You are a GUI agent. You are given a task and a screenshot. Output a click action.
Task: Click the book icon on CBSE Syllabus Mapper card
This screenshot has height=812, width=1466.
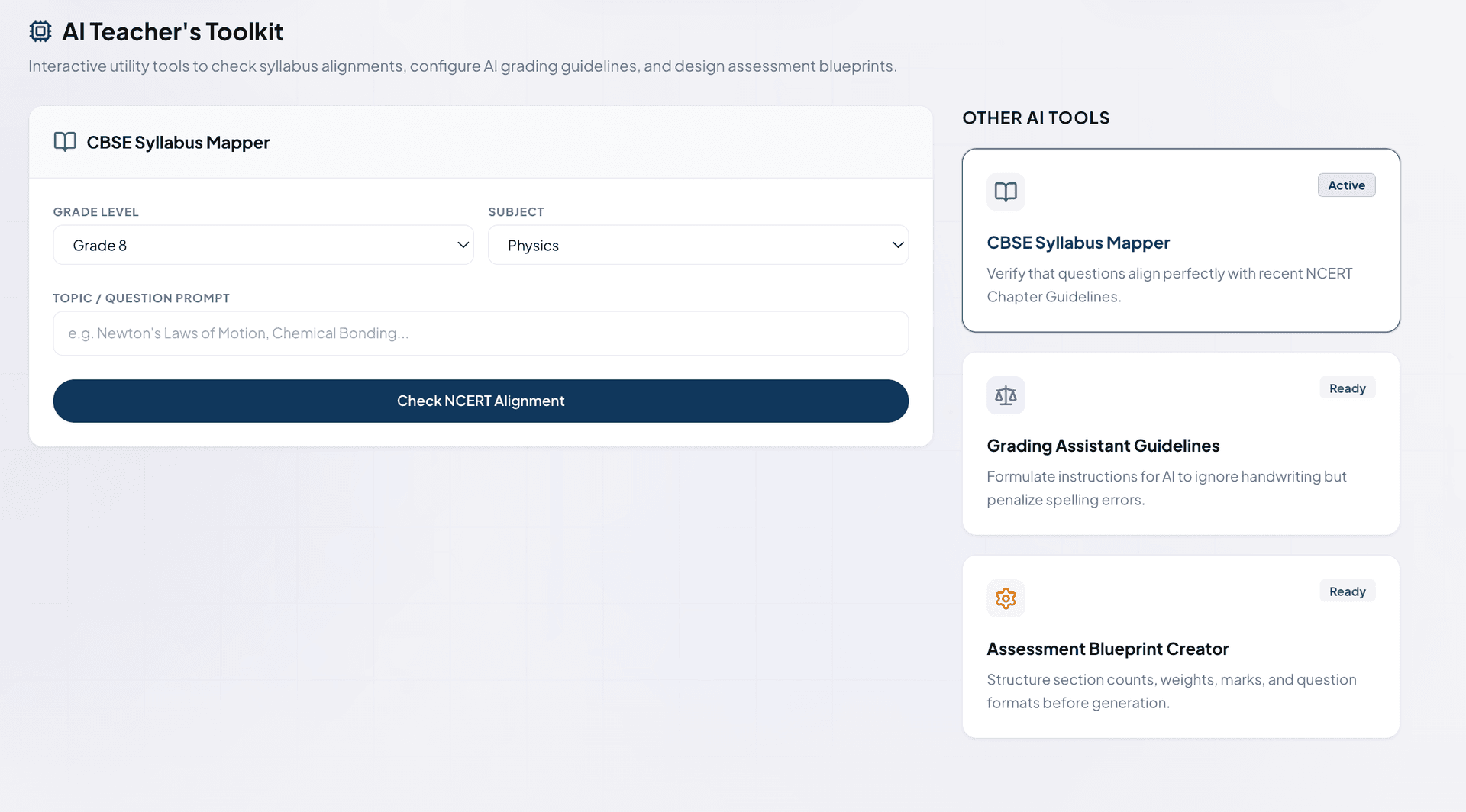(x=1006, y=192)
